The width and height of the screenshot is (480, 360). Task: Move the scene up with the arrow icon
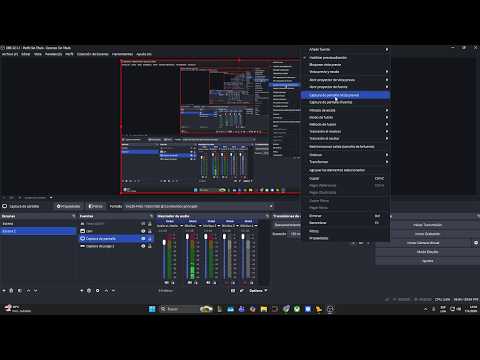pos(28,291)
